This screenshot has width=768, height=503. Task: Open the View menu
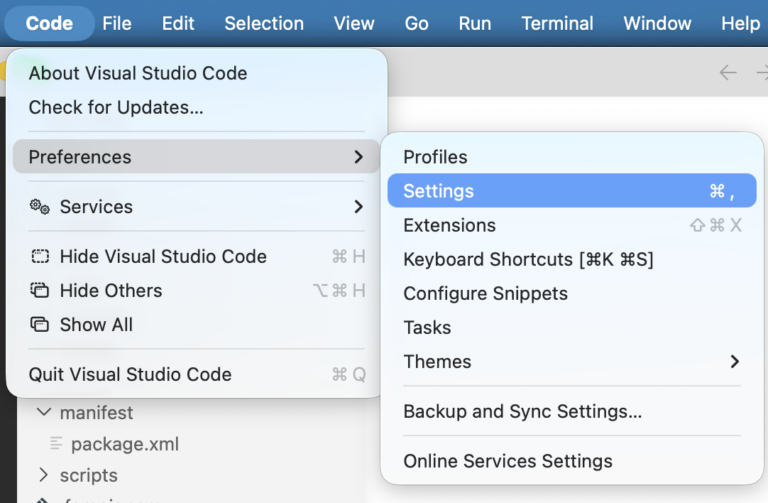[354, 24]
